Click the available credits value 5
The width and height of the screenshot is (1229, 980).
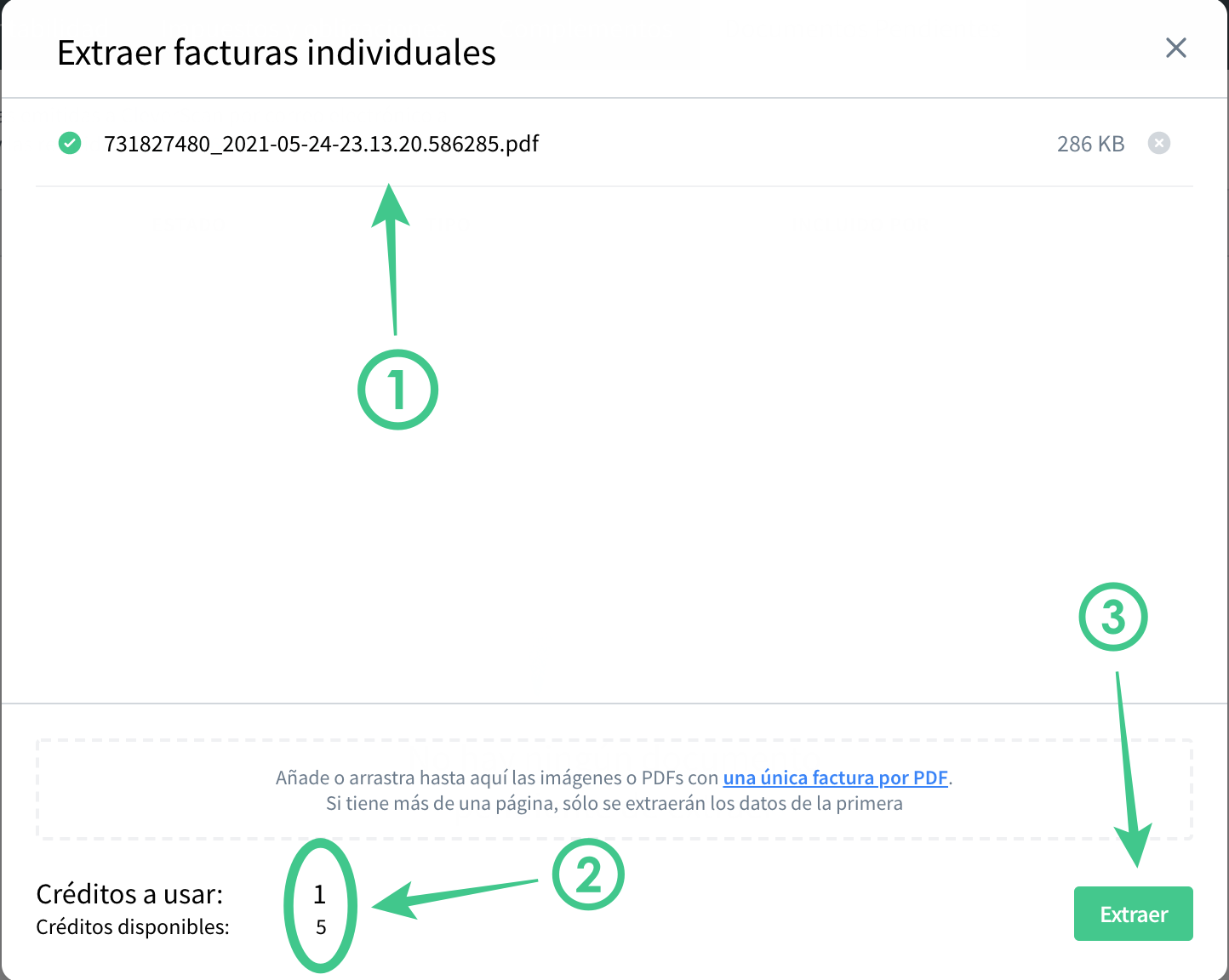pyautogui.click(x=321, y=927)
